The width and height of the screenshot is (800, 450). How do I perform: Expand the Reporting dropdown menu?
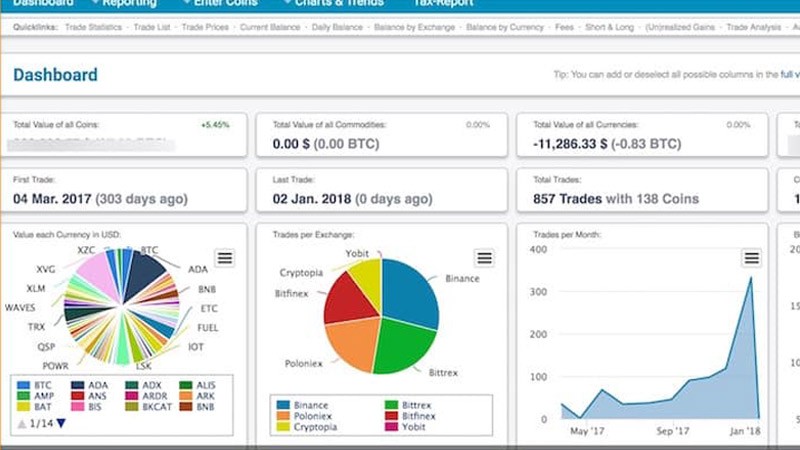click(x=128, y=4)
